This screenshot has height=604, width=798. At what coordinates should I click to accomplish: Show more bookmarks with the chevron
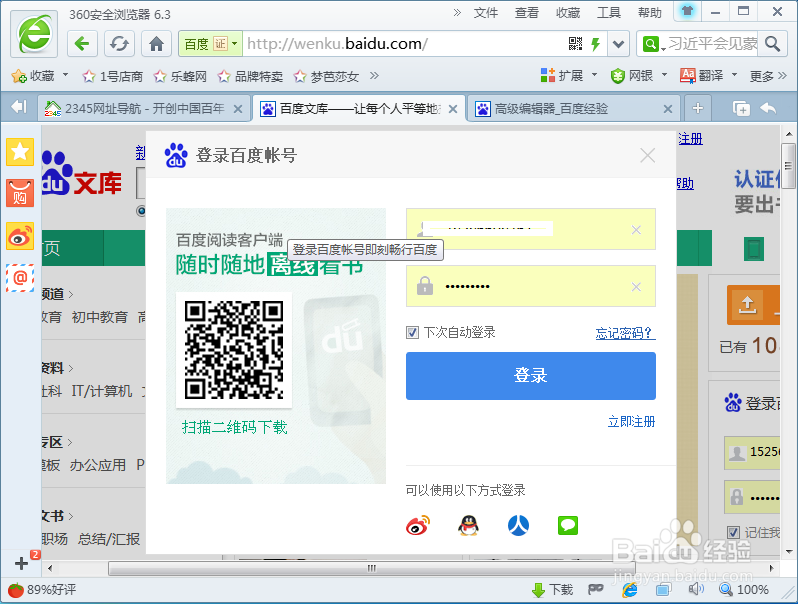(374, 76)
